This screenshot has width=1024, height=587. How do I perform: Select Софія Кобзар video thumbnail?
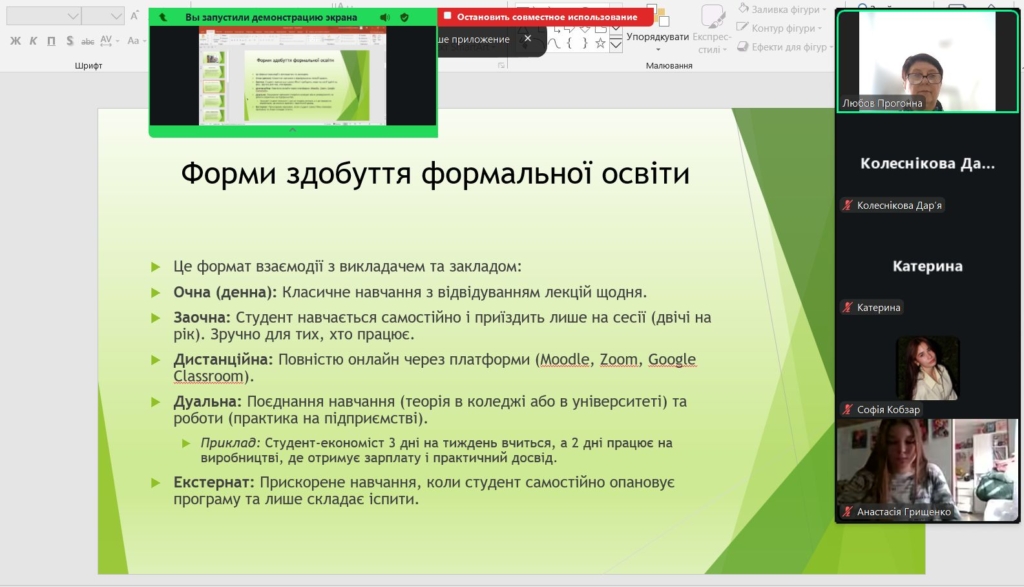click(927, 368)
